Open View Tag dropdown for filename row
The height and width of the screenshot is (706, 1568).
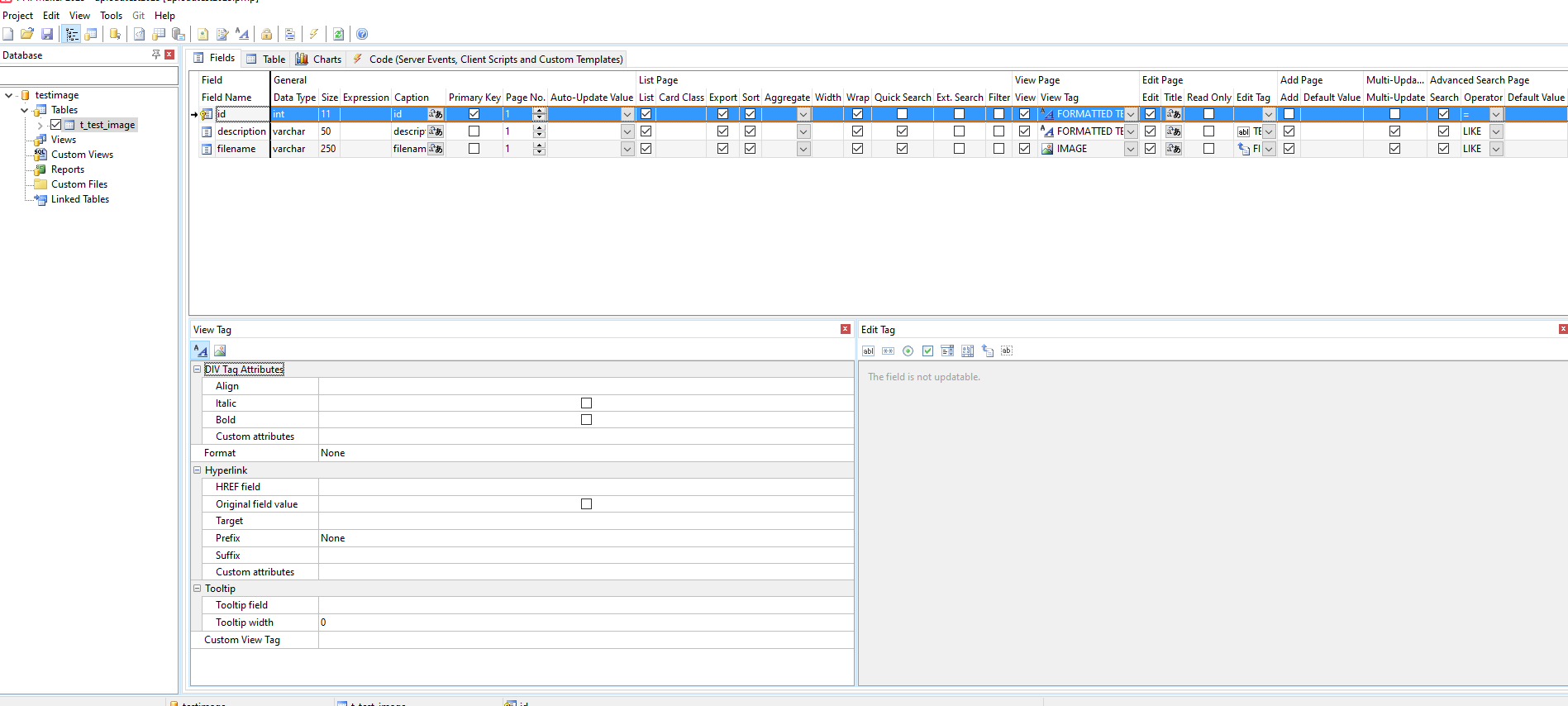click(x=1131, y=149)
